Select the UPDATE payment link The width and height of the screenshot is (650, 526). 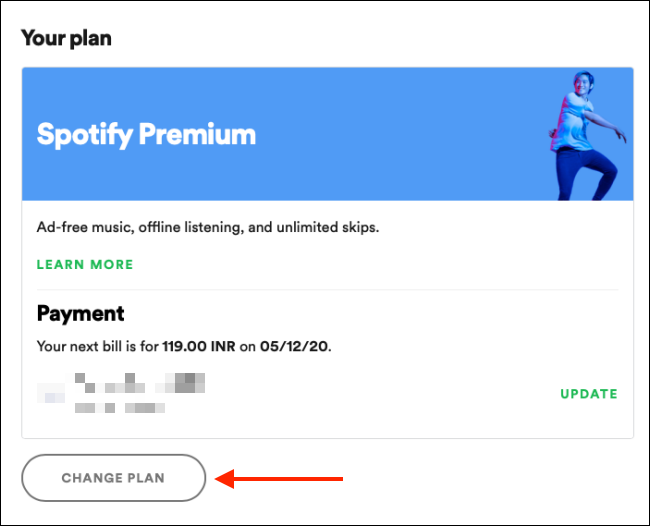589,394
